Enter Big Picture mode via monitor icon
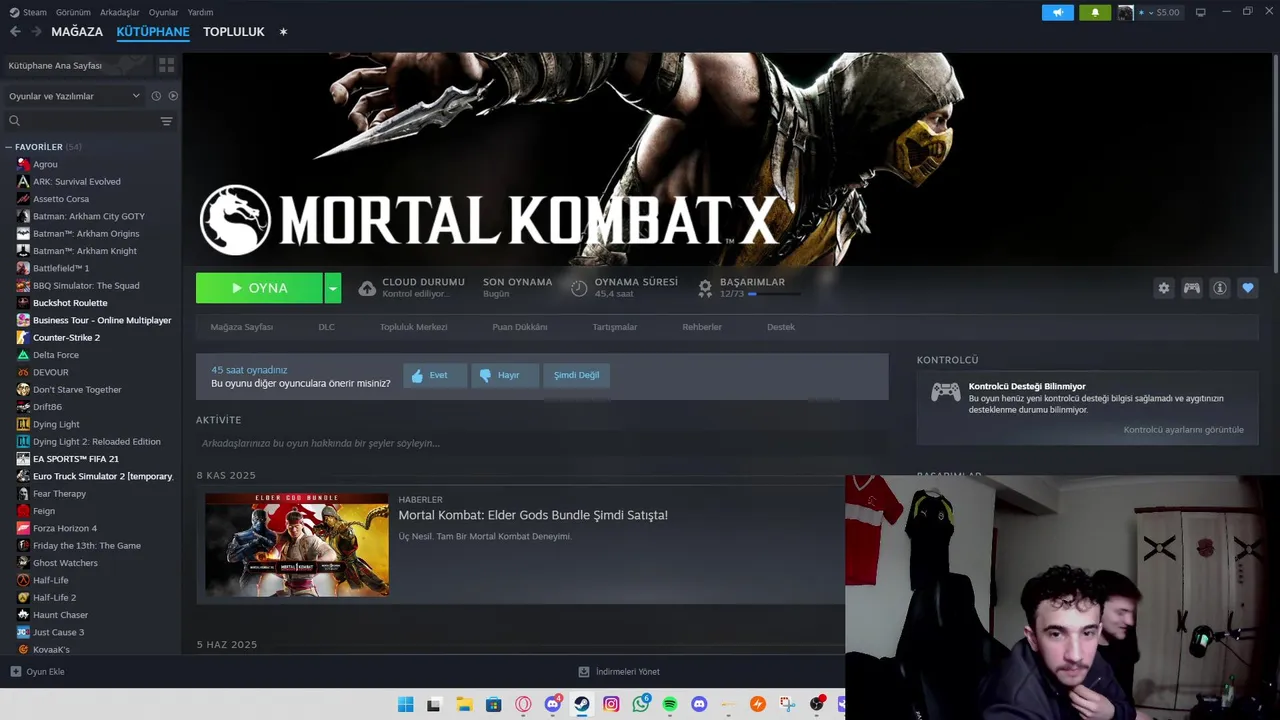 1200,12
